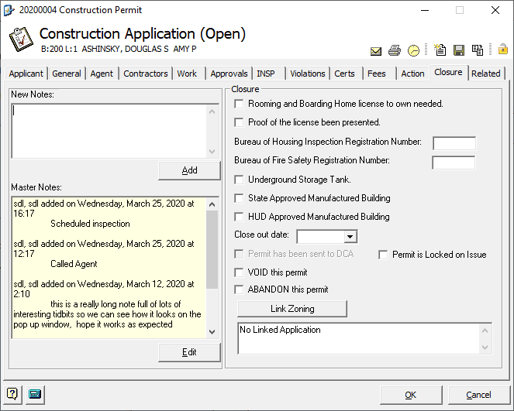Click the Master Notes scrollbar down arrow
The height and width of the screenshot is (411, 514).
pos(212,332)
